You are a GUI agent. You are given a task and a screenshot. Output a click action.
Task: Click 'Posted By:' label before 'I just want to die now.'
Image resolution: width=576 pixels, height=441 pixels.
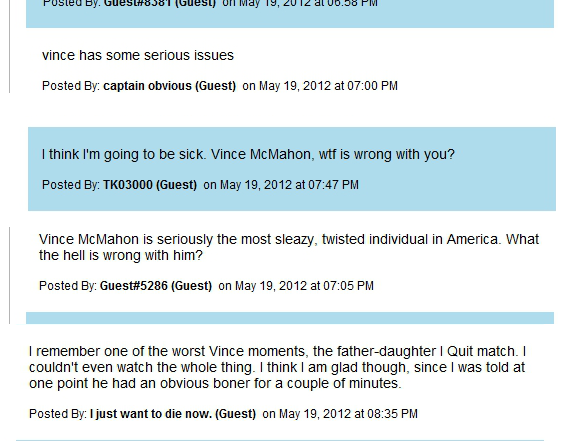pos(58,413)
